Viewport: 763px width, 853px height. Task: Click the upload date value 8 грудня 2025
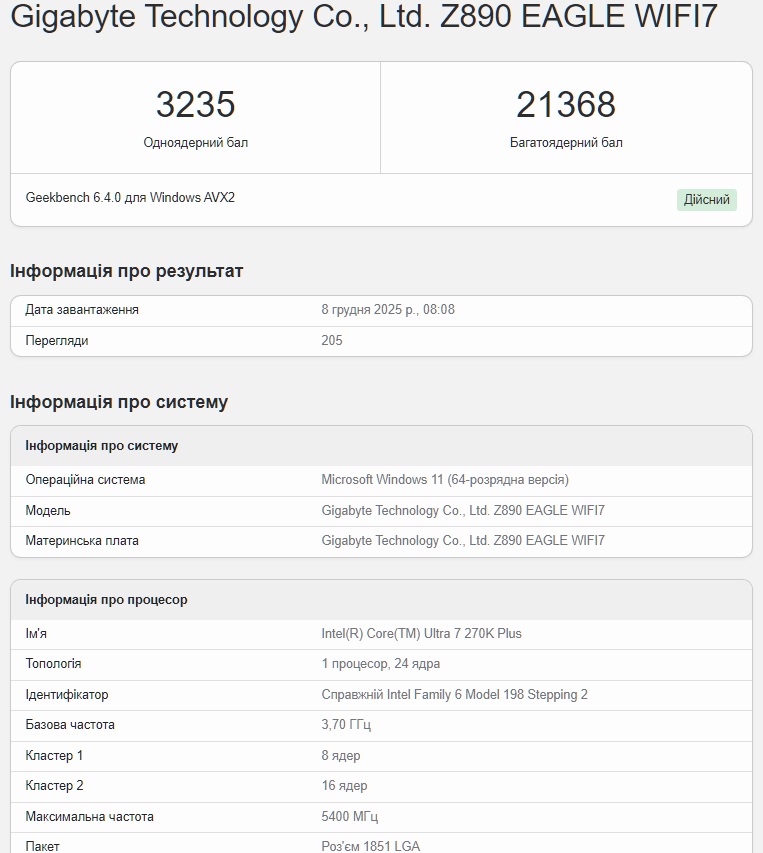click(x=388, y=310)
